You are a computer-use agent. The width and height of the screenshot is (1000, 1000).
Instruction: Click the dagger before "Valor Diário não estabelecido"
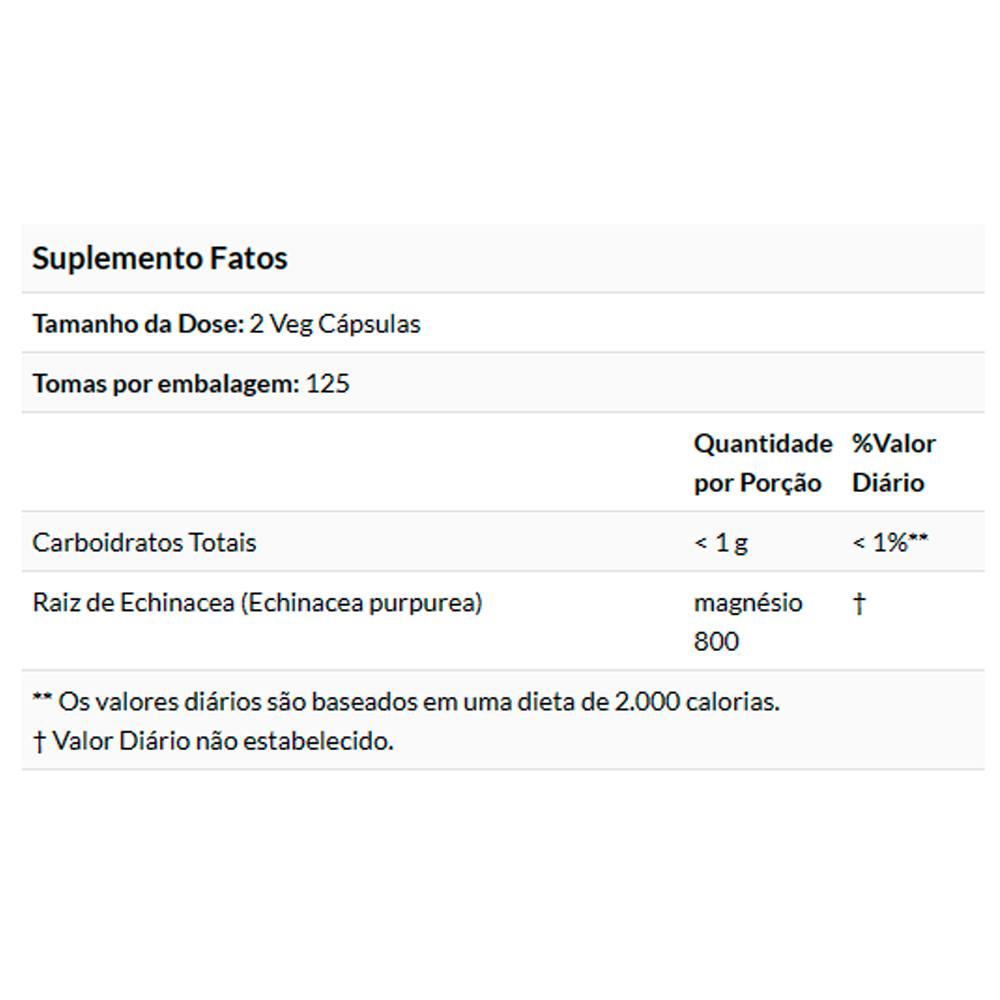tap(39, 742)
